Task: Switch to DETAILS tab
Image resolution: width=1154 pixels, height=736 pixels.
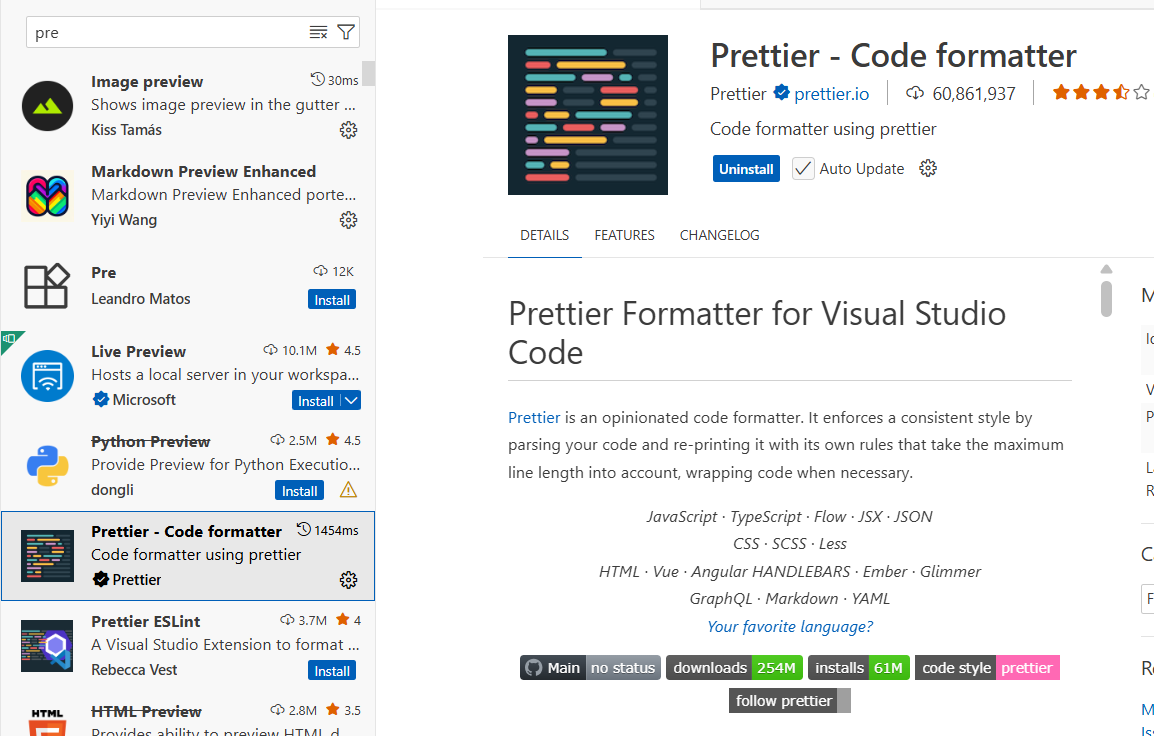Action: coord(545,236)
